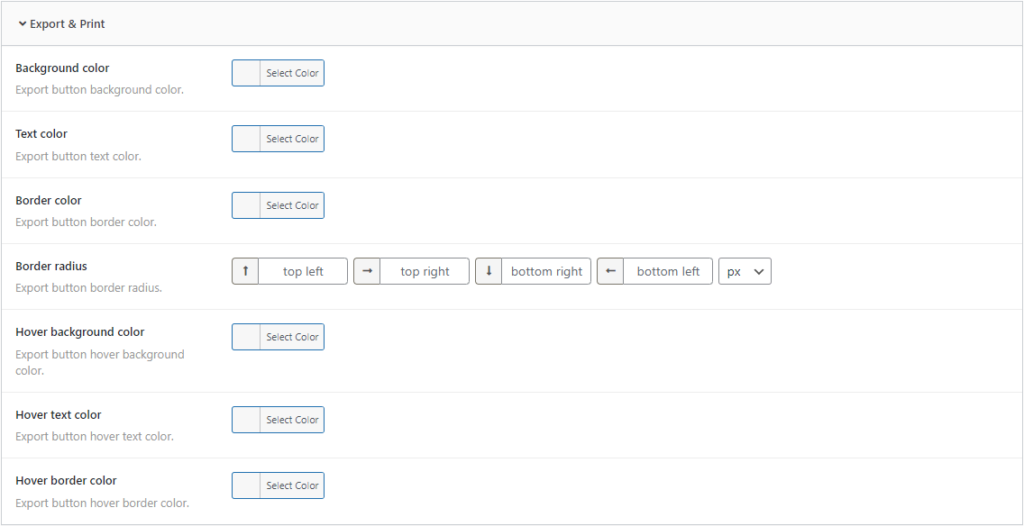Screen dimensions: 1024x526
Task: Click Select Color for Text color
Action: [292, 139]
